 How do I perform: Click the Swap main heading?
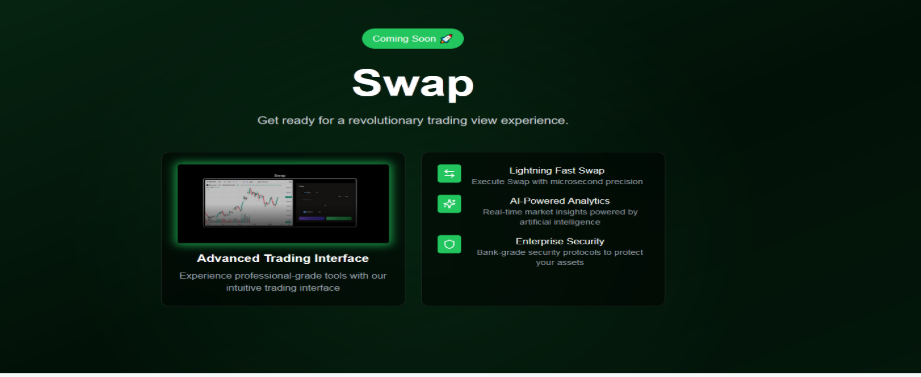[413, 83]
